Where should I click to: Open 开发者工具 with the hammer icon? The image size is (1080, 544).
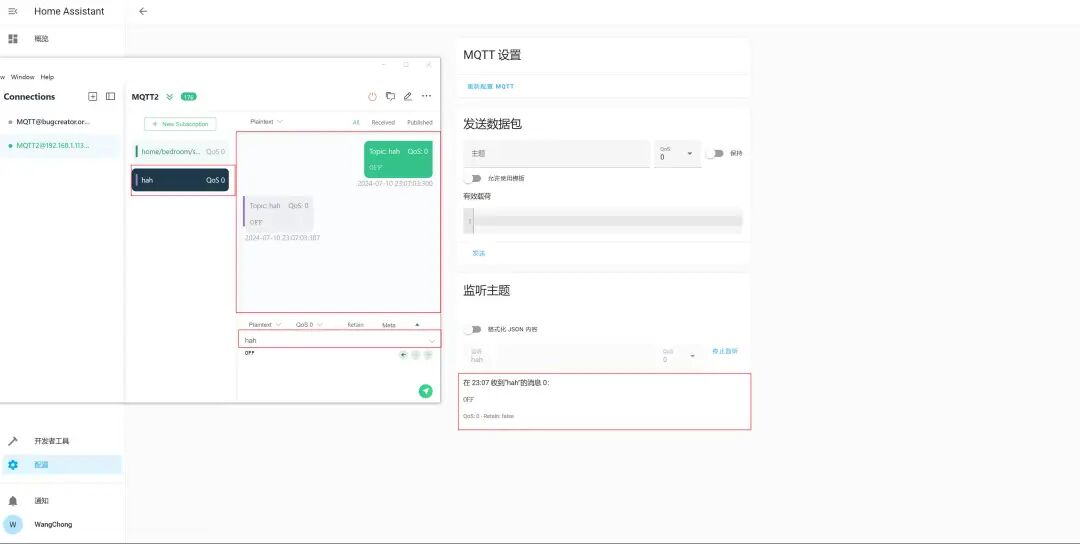(12, 441)
